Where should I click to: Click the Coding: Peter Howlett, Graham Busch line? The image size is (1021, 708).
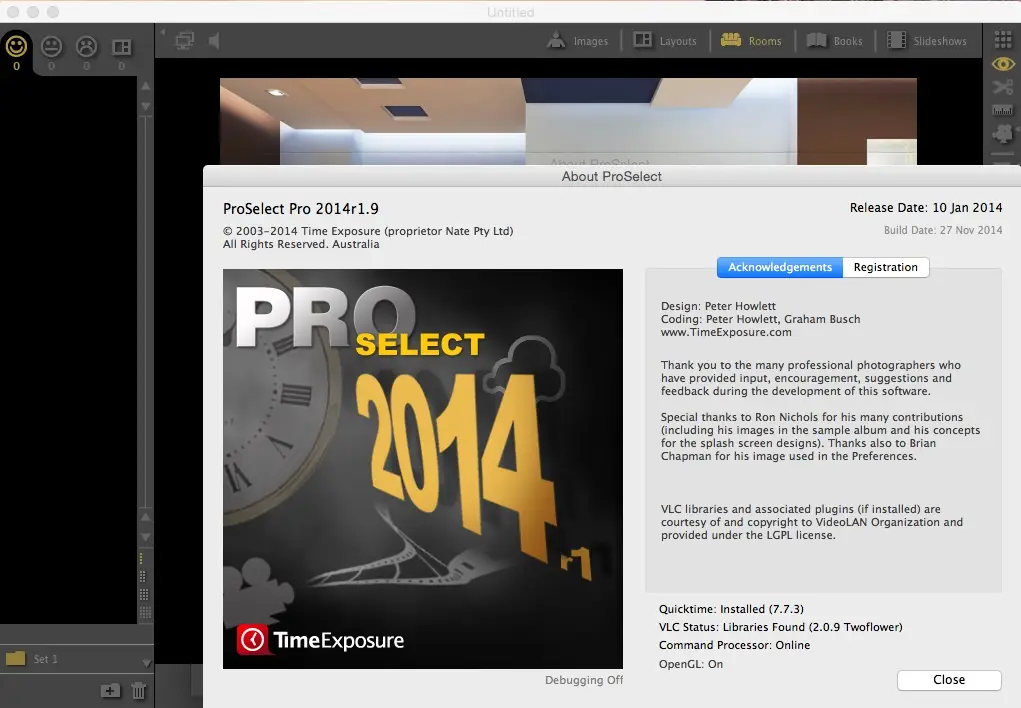[761, 319]
